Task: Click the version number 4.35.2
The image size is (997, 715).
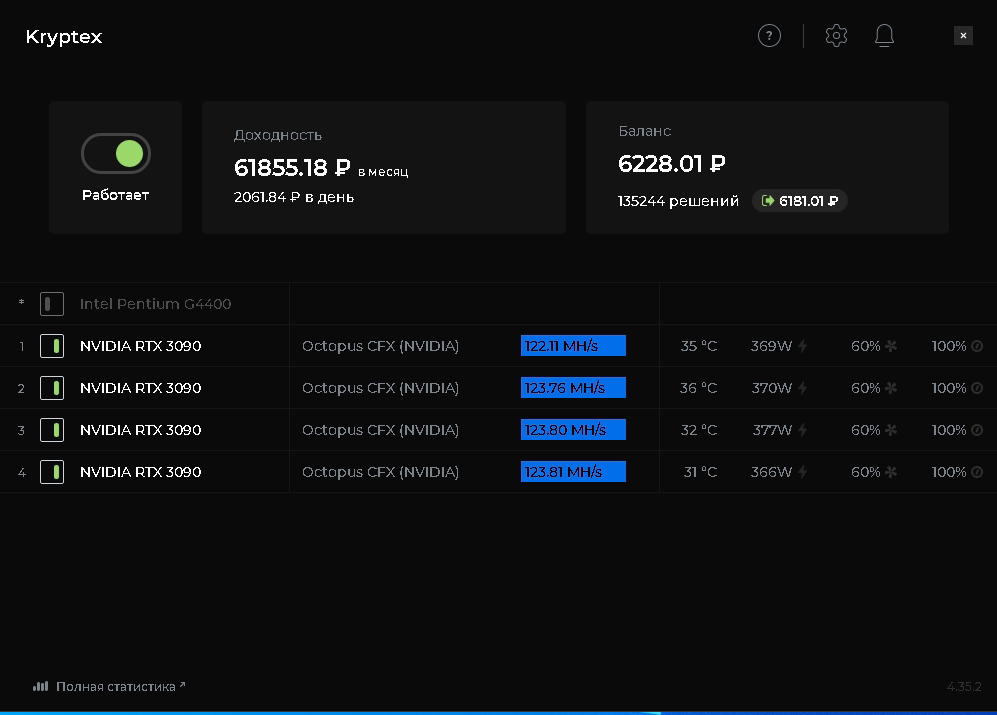Action: coord(964,686)
